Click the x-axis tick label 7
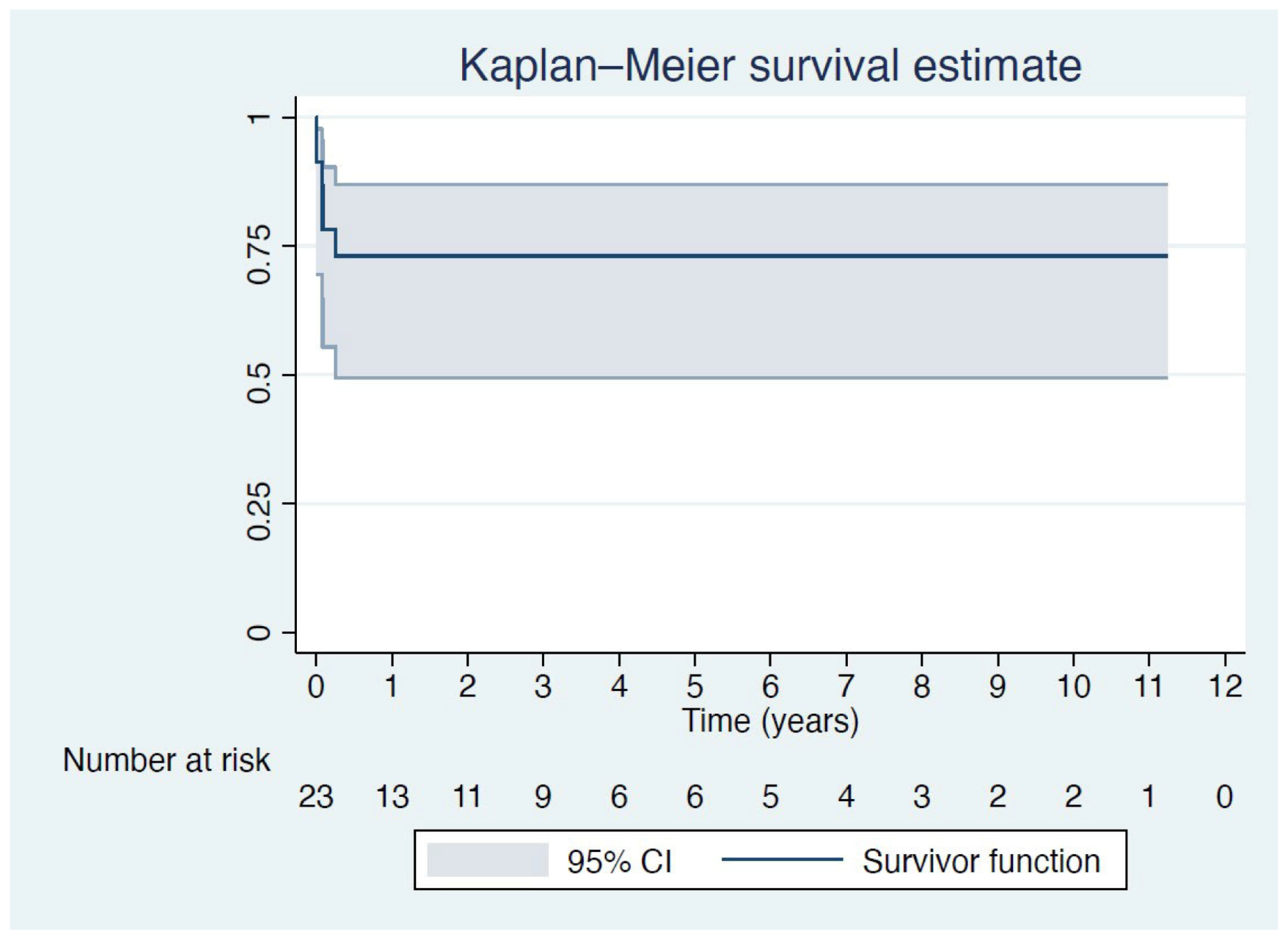Viewport: 1288px width, 943px height. pos(846,686)
